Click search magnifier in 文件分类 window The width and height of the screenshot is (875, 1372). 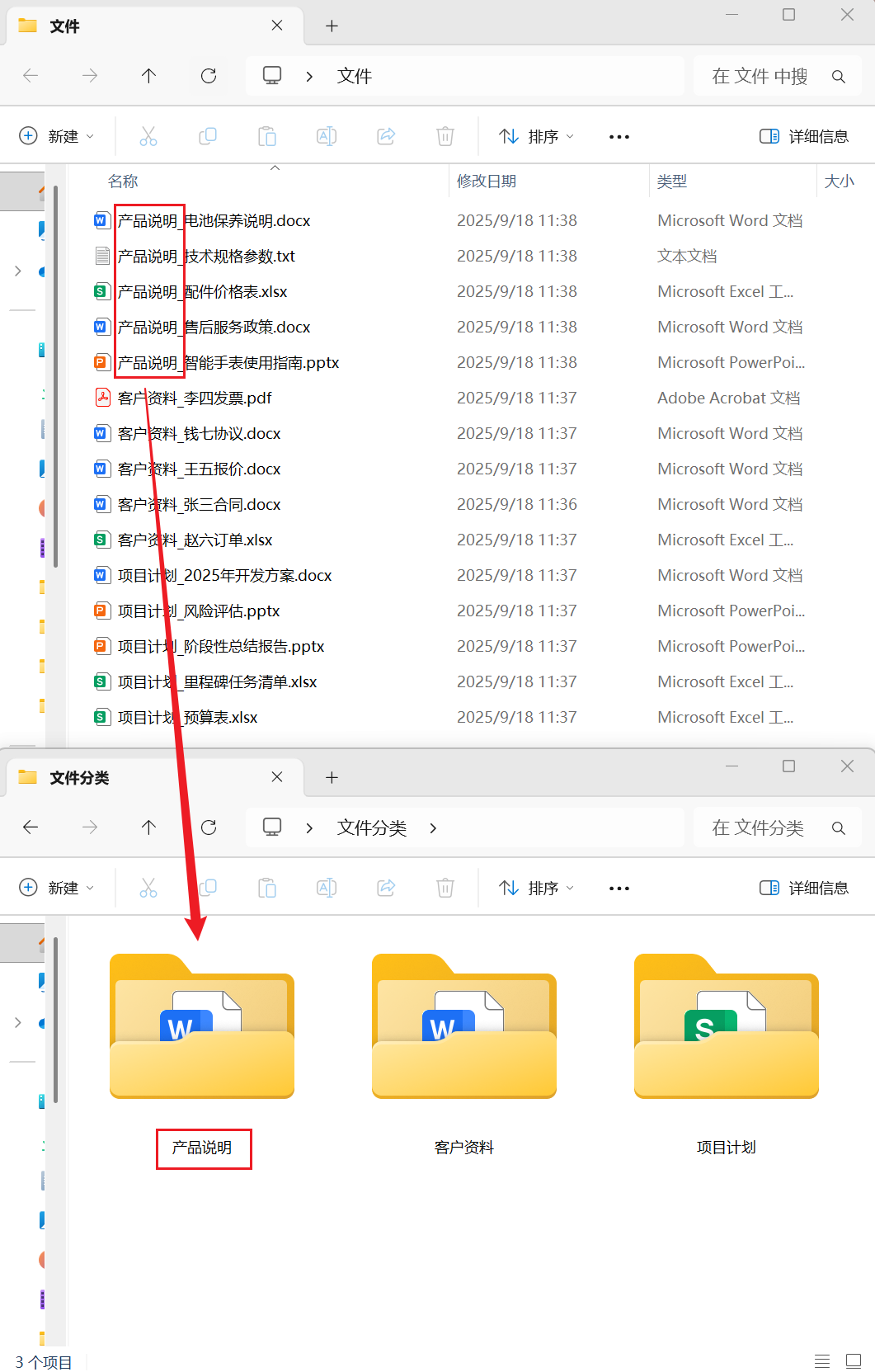pos(839,828)
